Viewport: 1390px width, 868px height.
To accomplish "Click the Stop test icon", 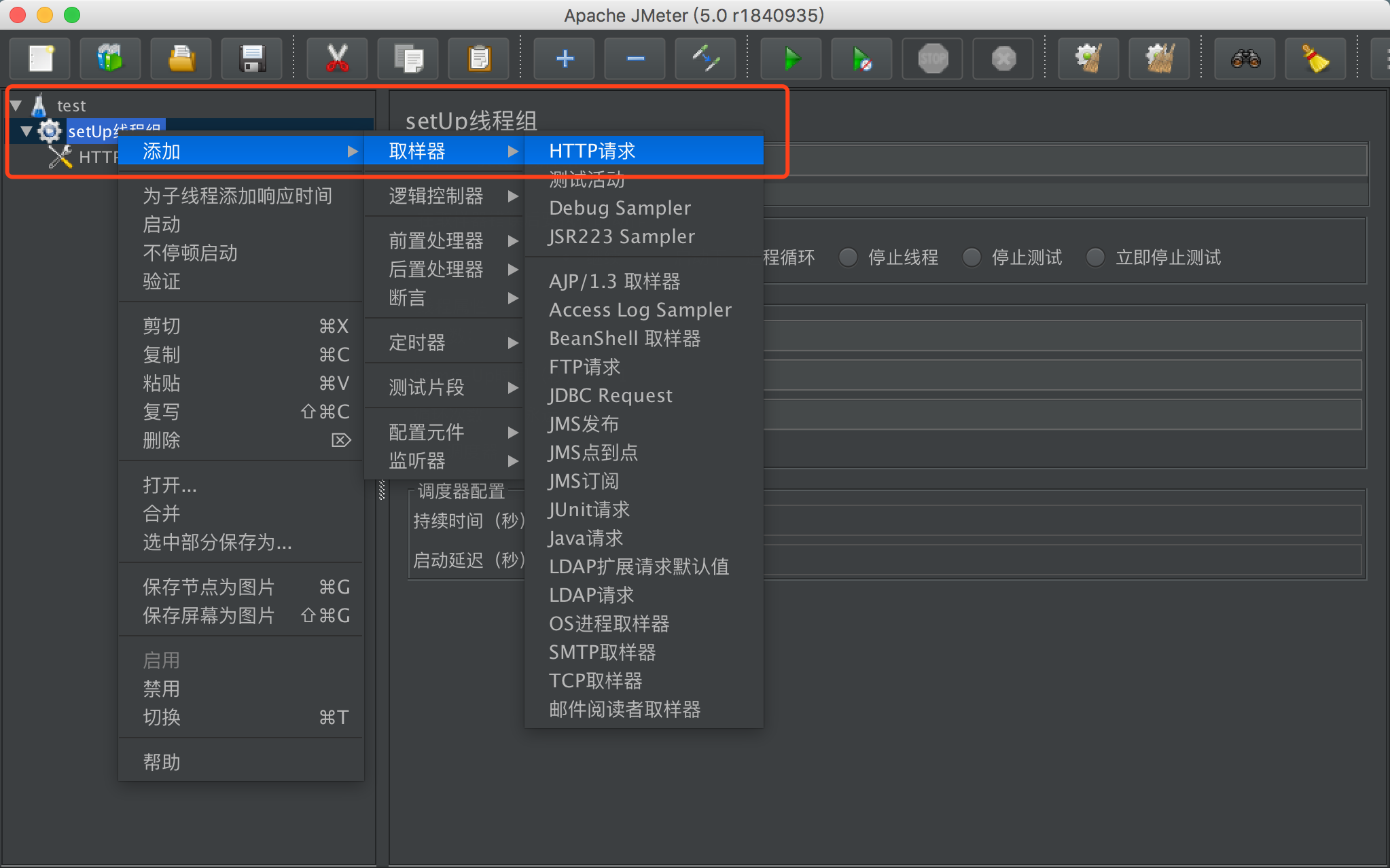I will pyautogui.click(x=933, y=58).
